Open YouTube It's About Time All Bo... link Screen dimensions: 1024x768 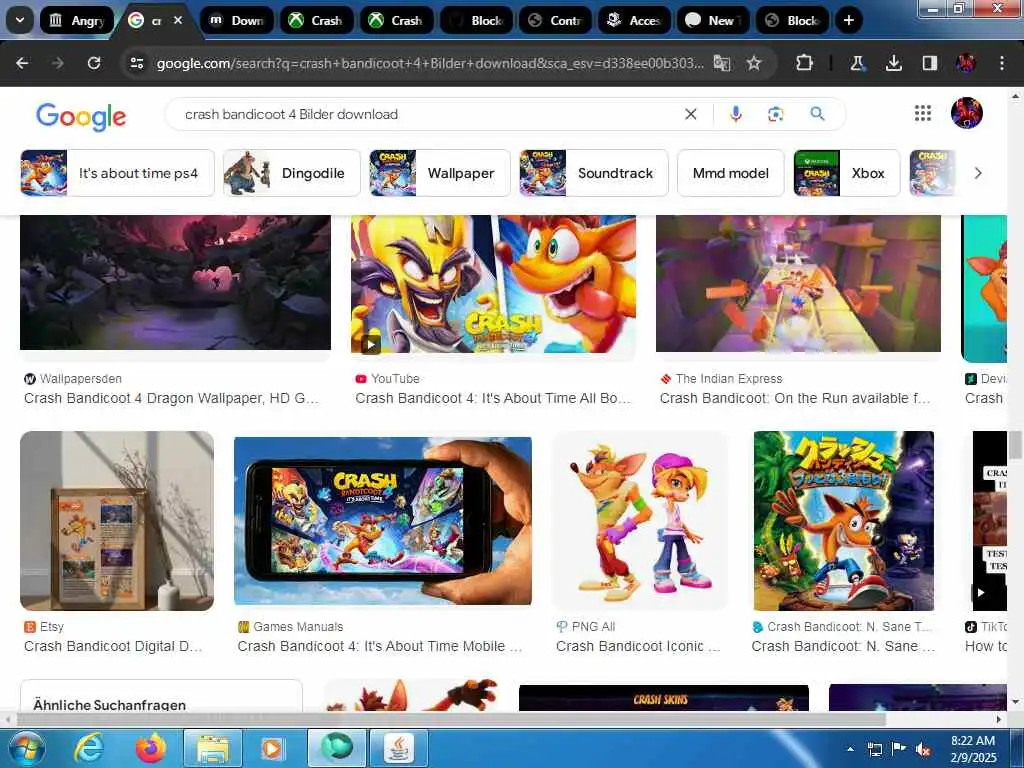[493, 398]
